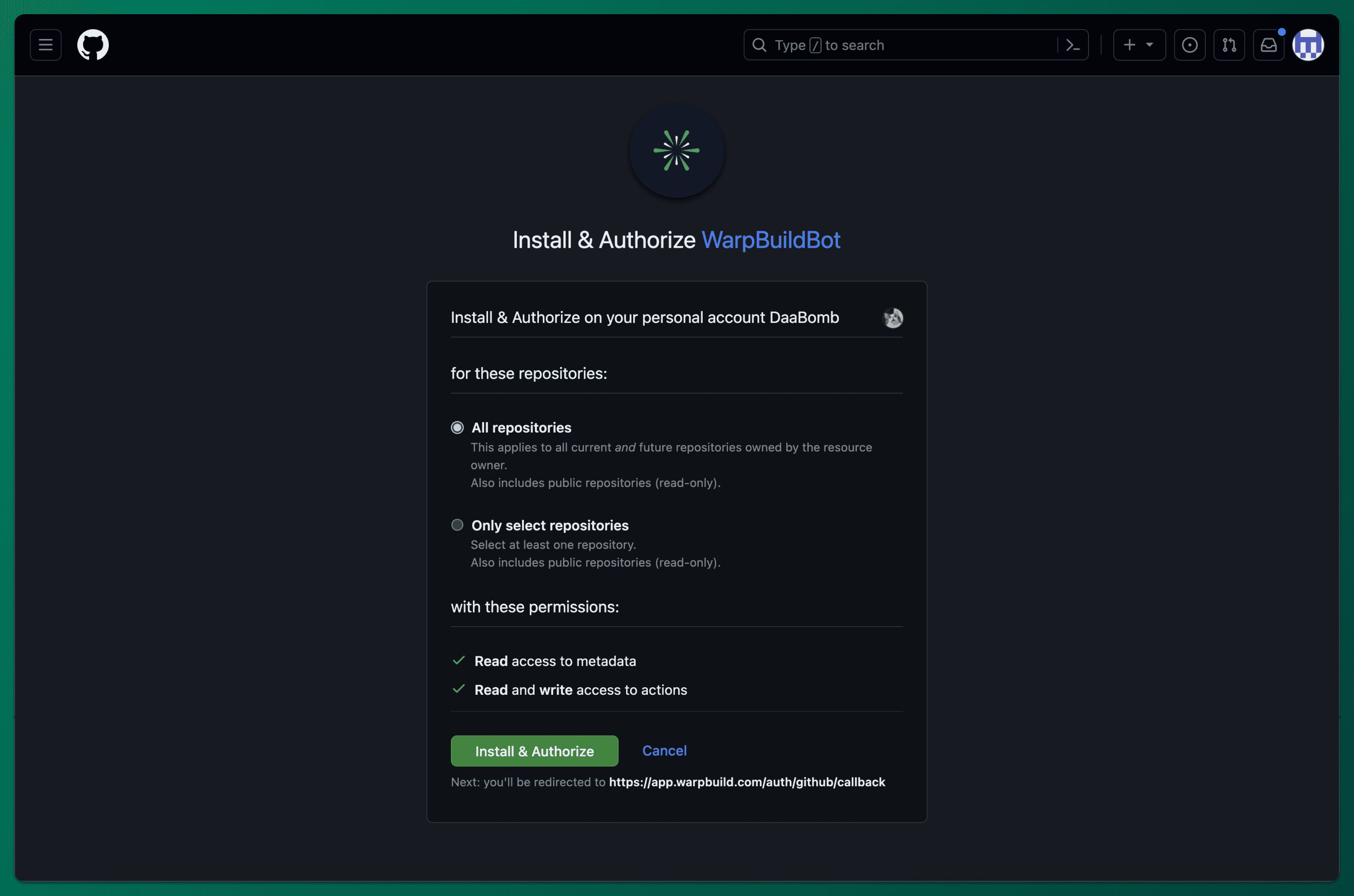Open the Issues icon in the header
Image resolution: width=1354 pixels, height=896 pixels.
tap(1190, 45)
